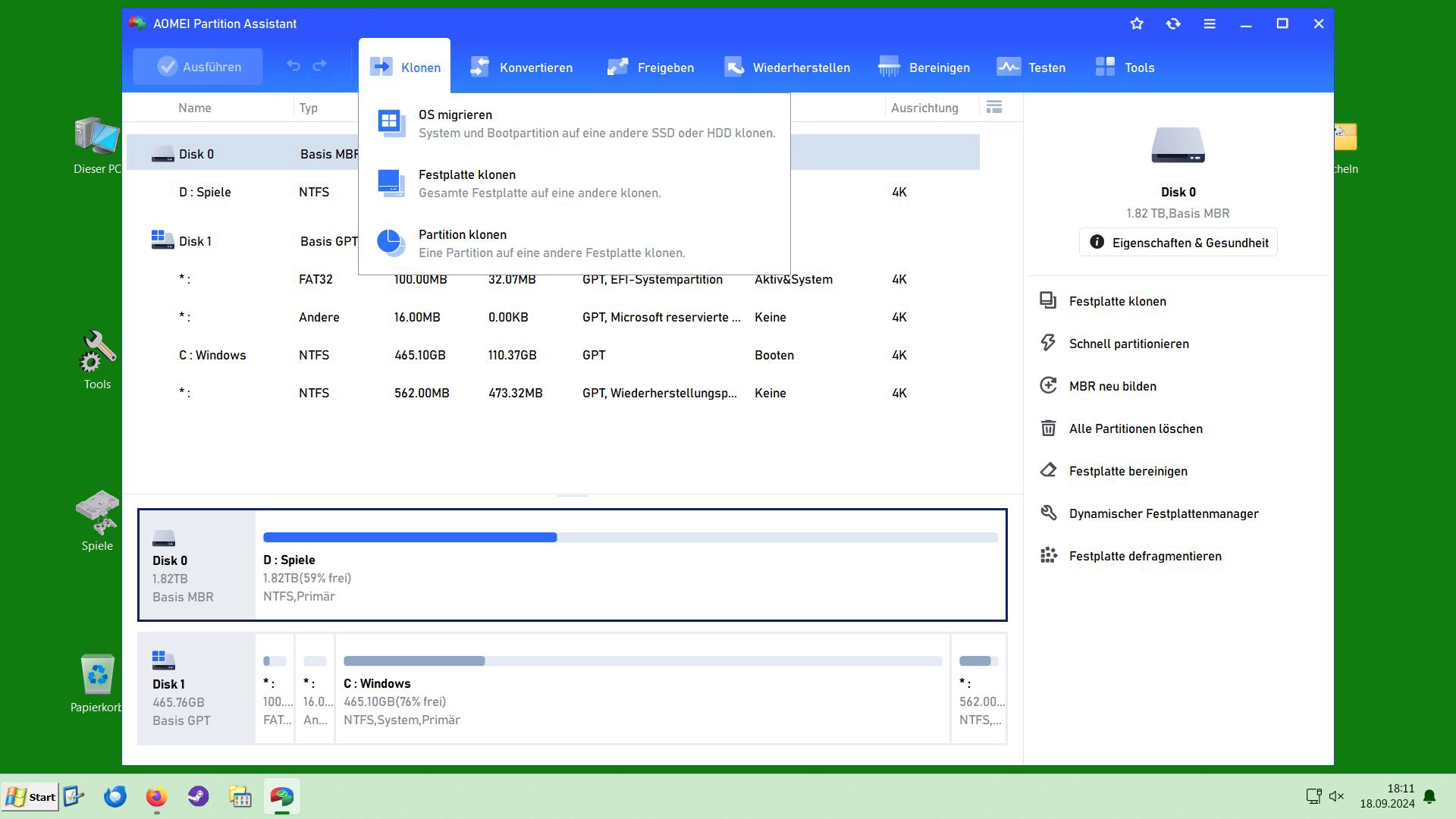Open the Freigeben menu
Image resolution: width=1456 pixels, height=819 pixels.
[651, 67]
